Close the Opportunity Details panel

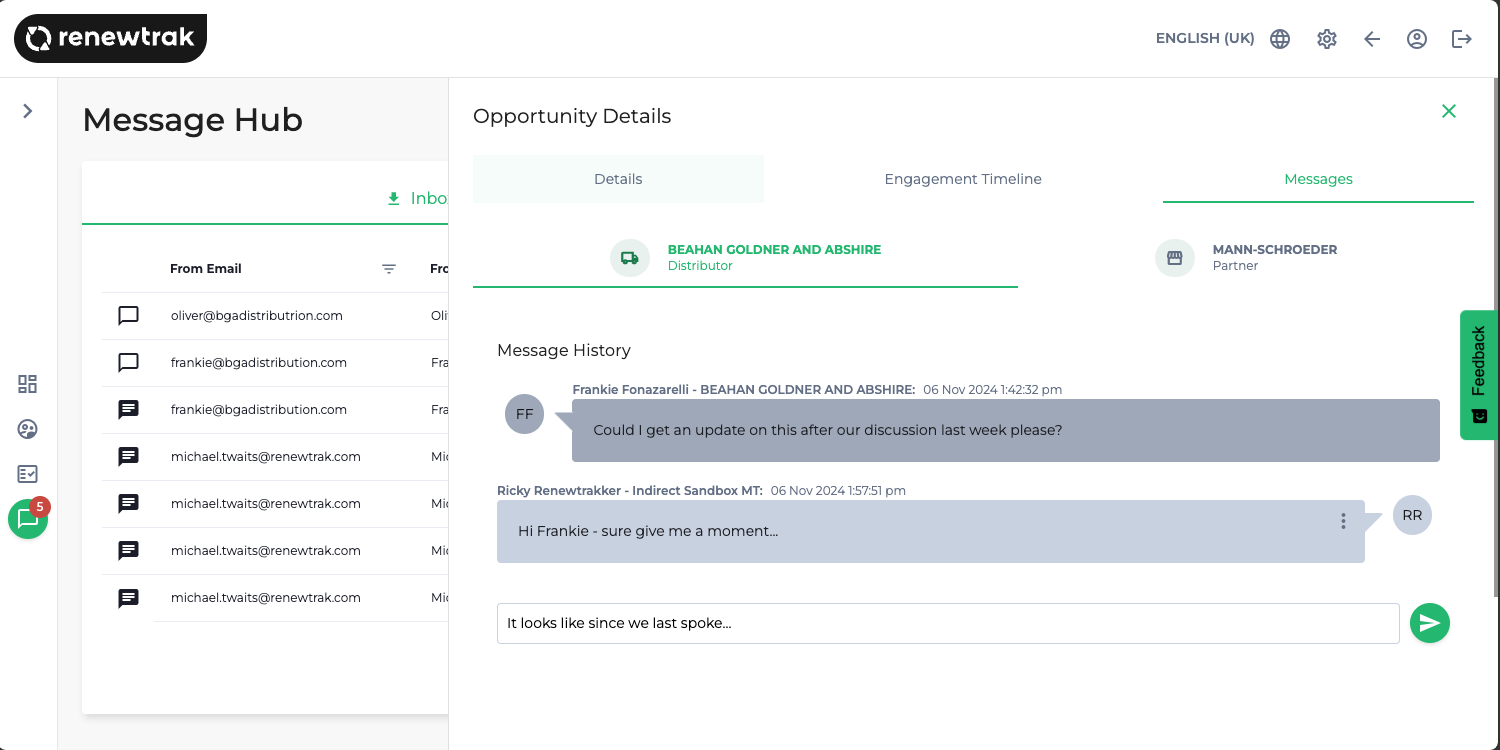point(1449,111)
